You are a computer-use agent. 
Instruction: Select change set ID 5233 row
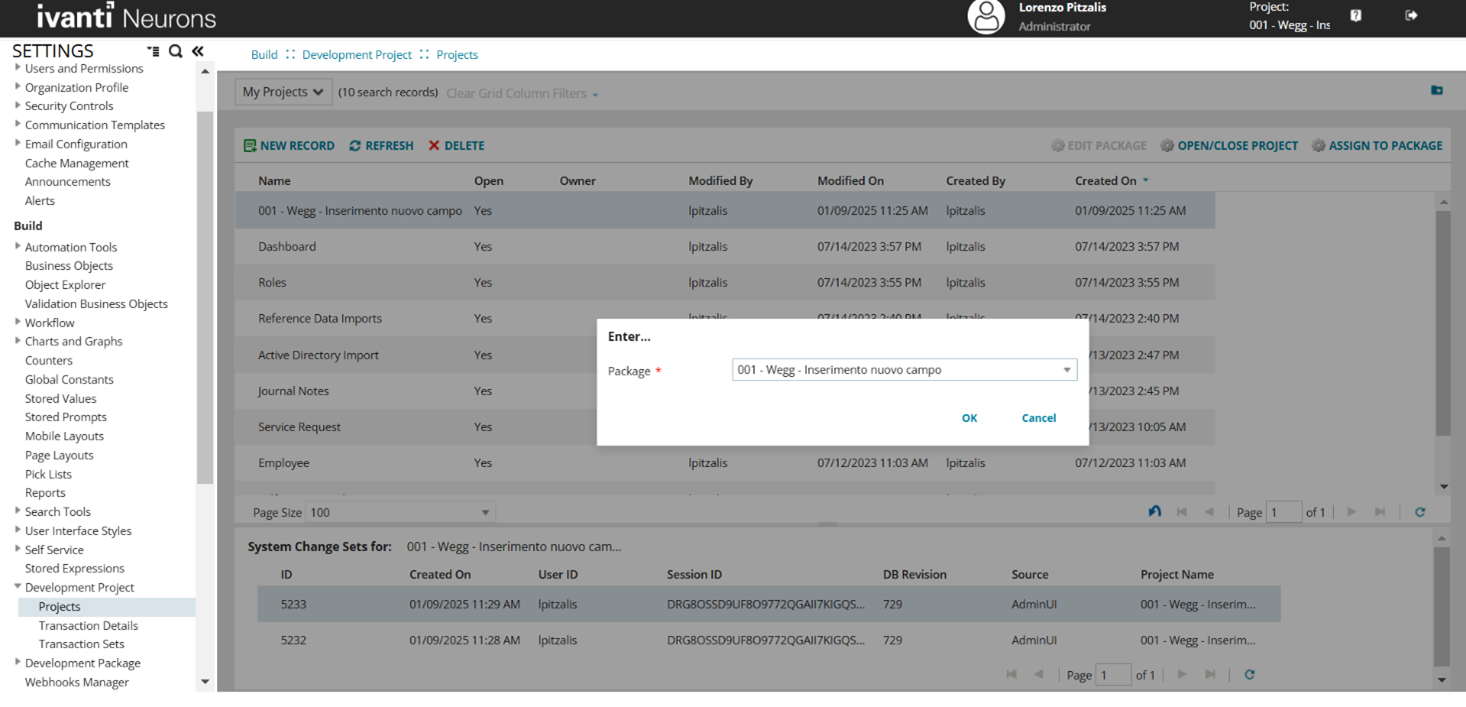pos(768,604)
